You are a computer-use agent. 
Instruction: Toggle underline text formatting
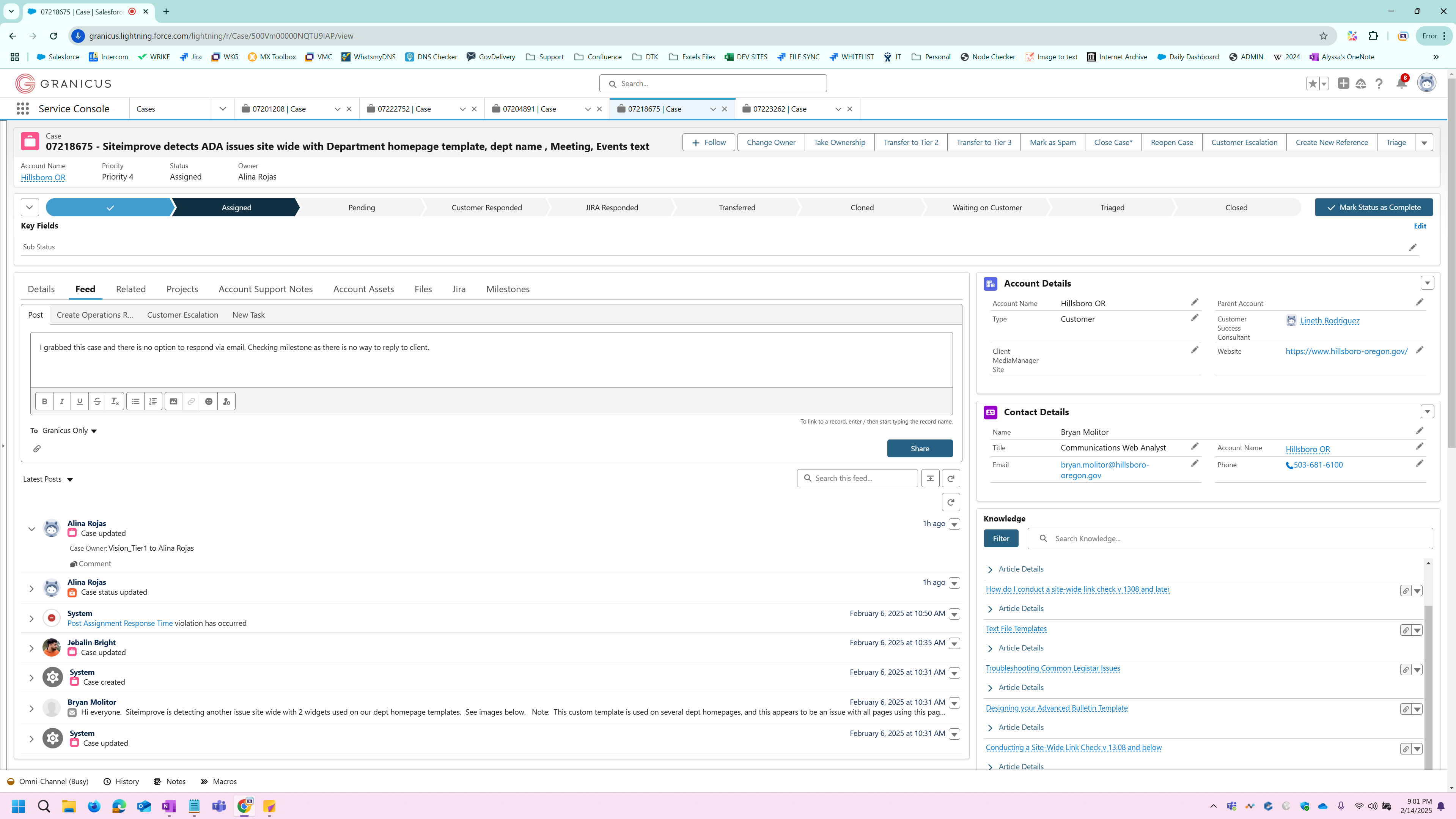(x=80, y=401)
